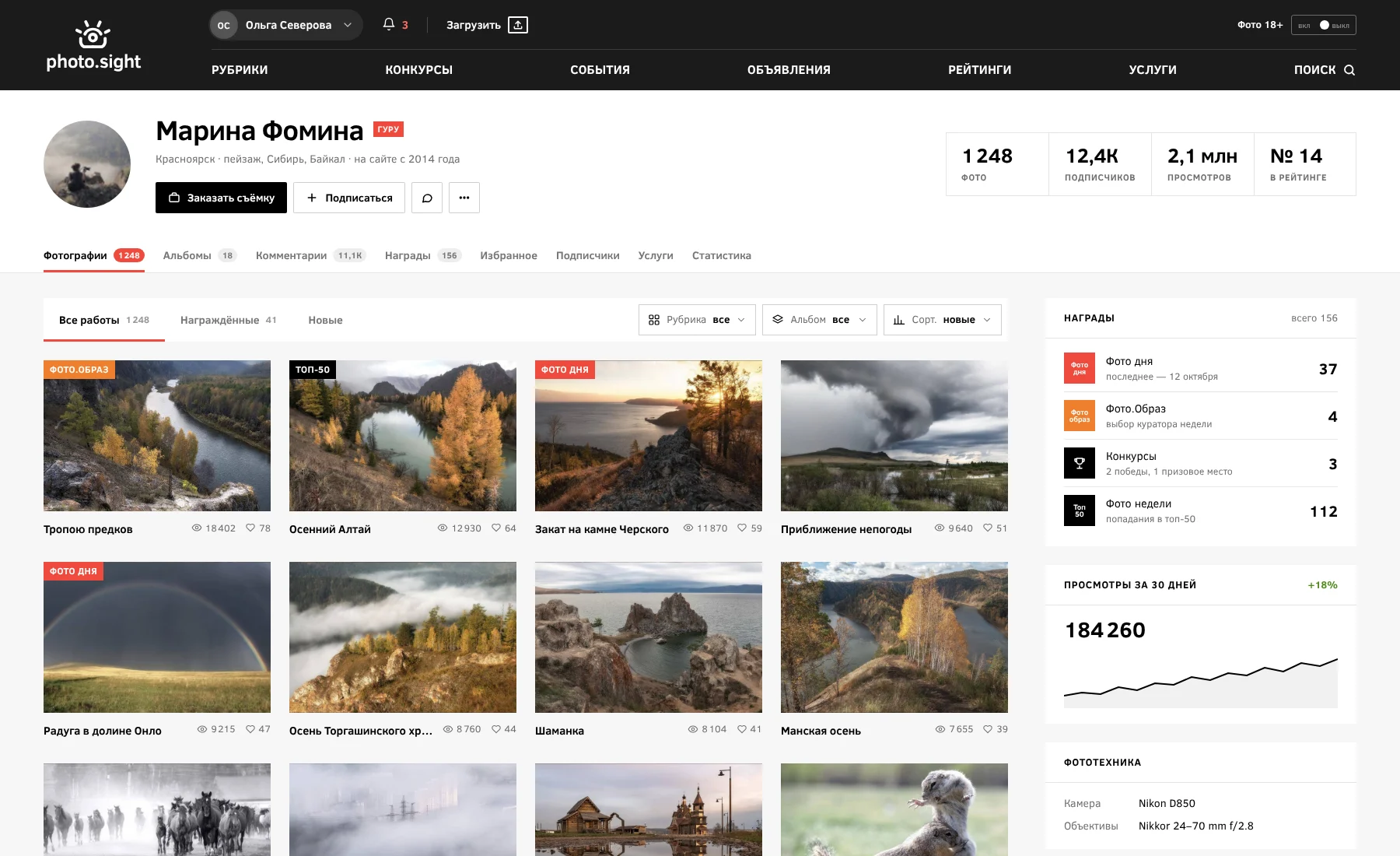The height and width of the screenshot is (856, 1400).
Task: Open the Радуга в долине Онло thumbnail
Action: [157, 637]
